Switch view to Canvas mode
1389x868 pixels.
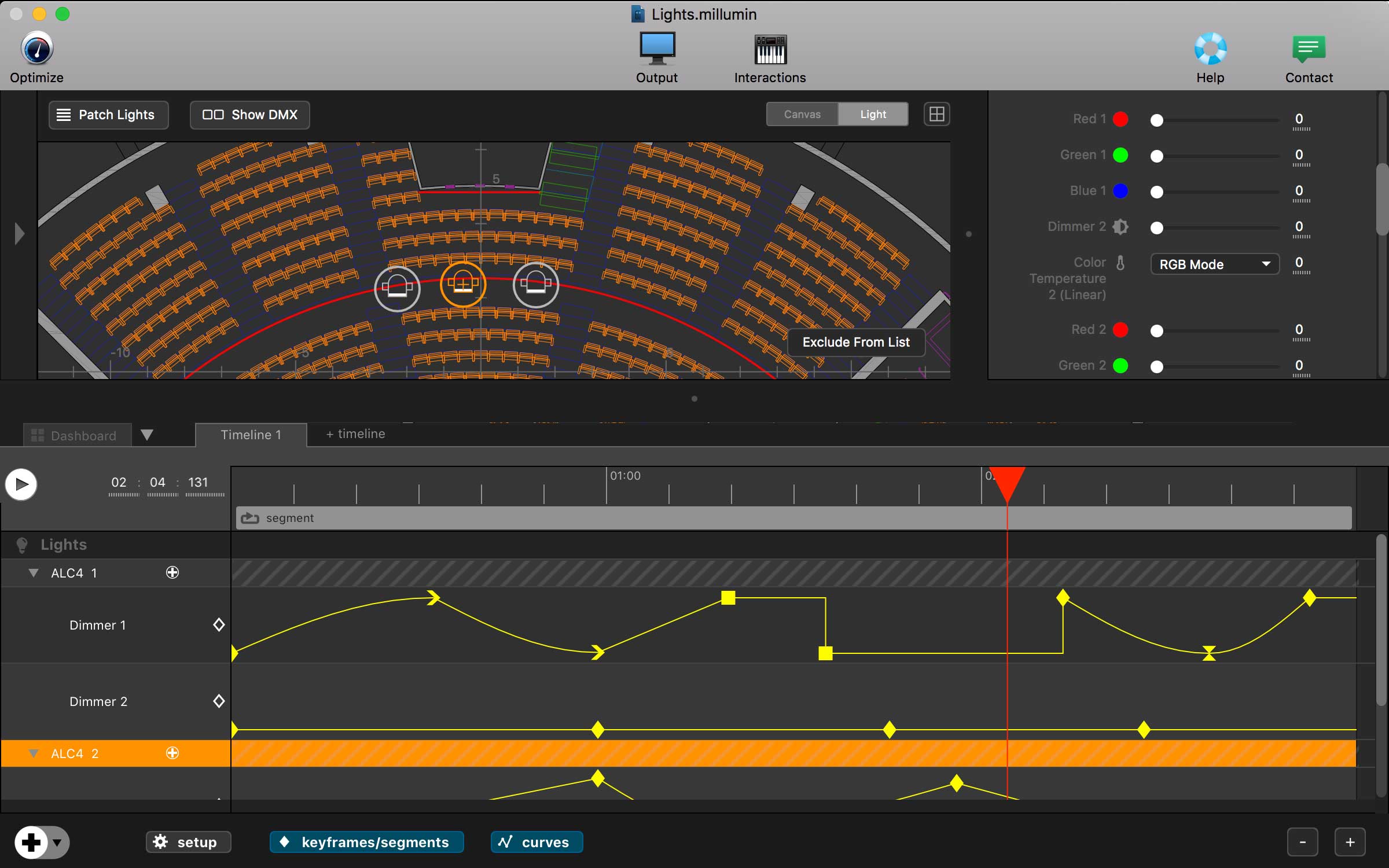802,115
